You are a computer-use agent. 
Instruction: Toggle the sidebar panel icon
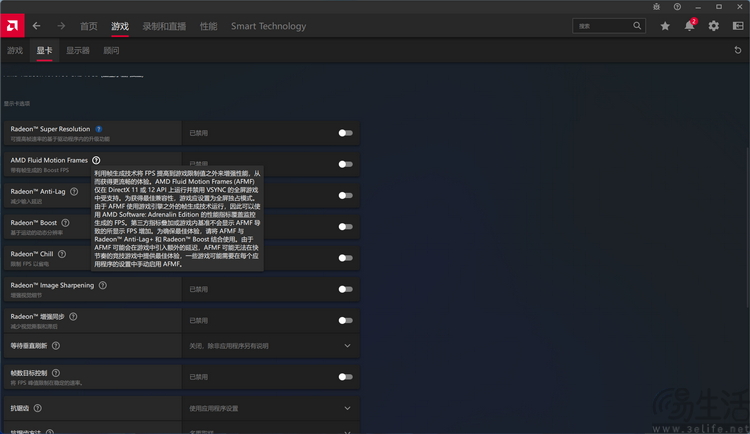(x=738, y=26)
